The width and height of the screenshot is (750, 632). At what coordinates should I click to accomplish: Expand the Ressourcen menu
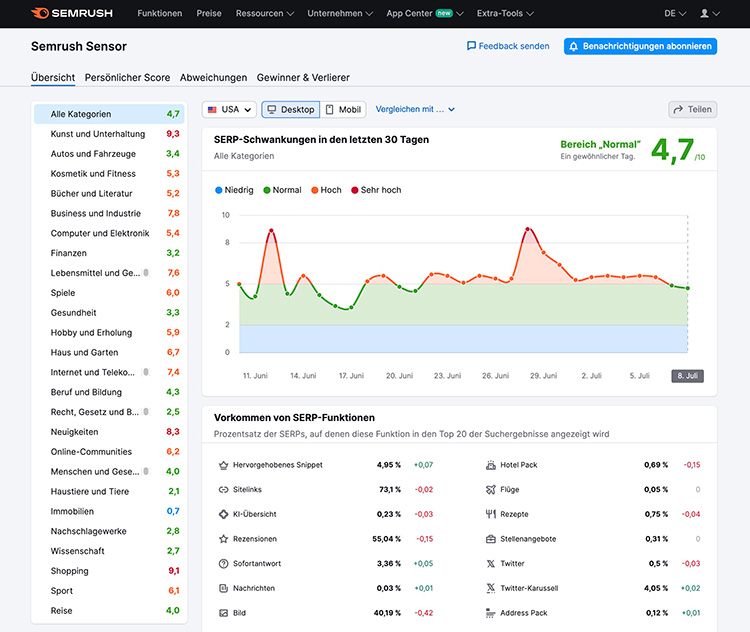click(265, 13)
